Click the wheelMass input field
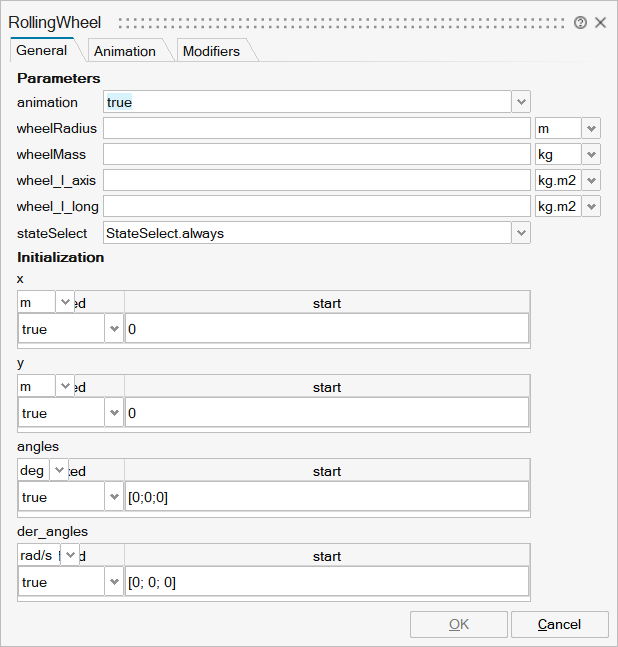Image resolution: width=618 pixels, height=647 pixels. point(315,154)
